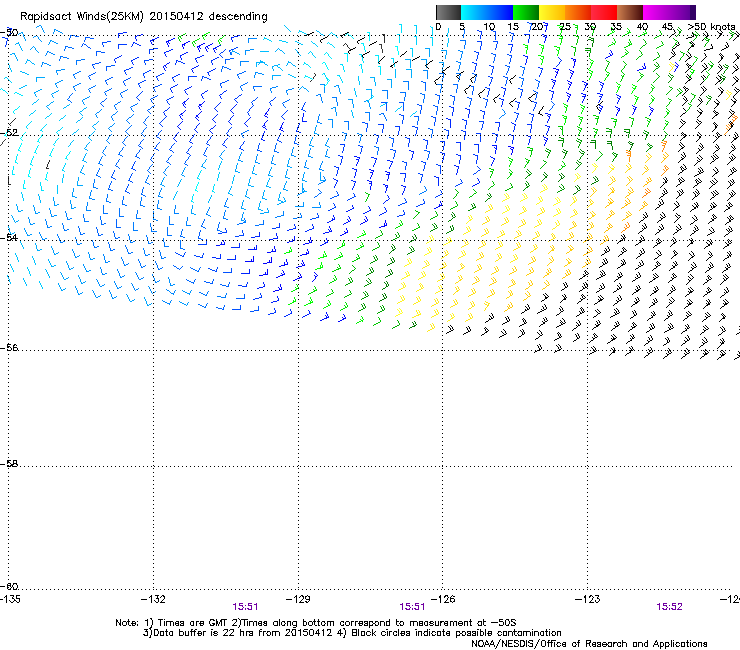Click the 15:51 time stamp left of -129

coord(245,607)
